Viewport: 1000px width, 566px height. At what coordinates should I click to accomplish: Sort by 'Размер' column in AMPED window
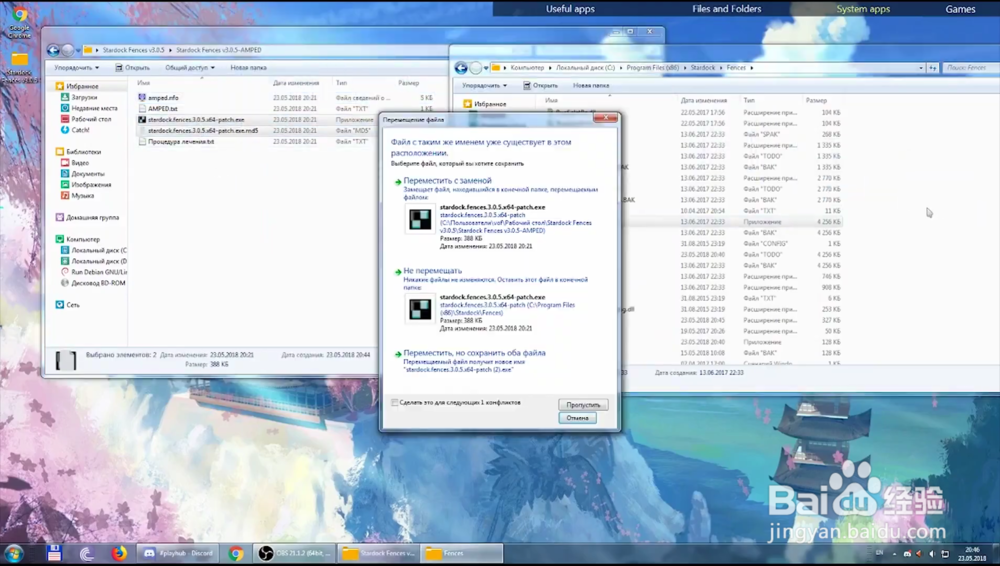click(x=409, y=83)
